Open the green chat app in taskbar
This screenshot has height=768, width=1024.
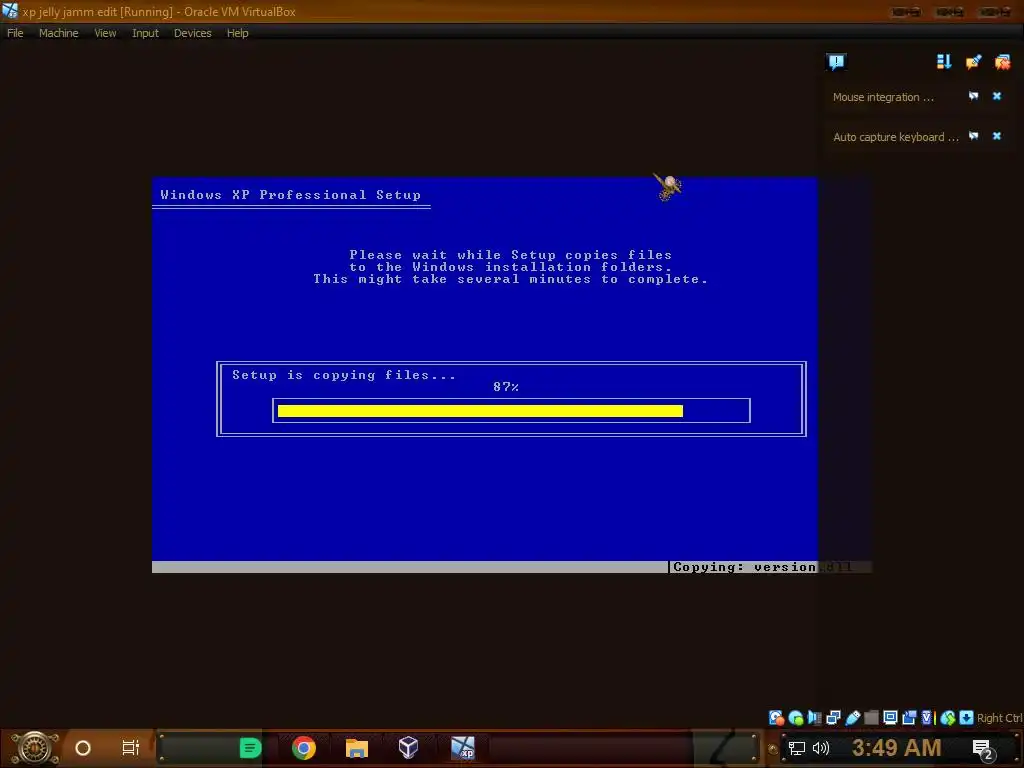[250, 748]
